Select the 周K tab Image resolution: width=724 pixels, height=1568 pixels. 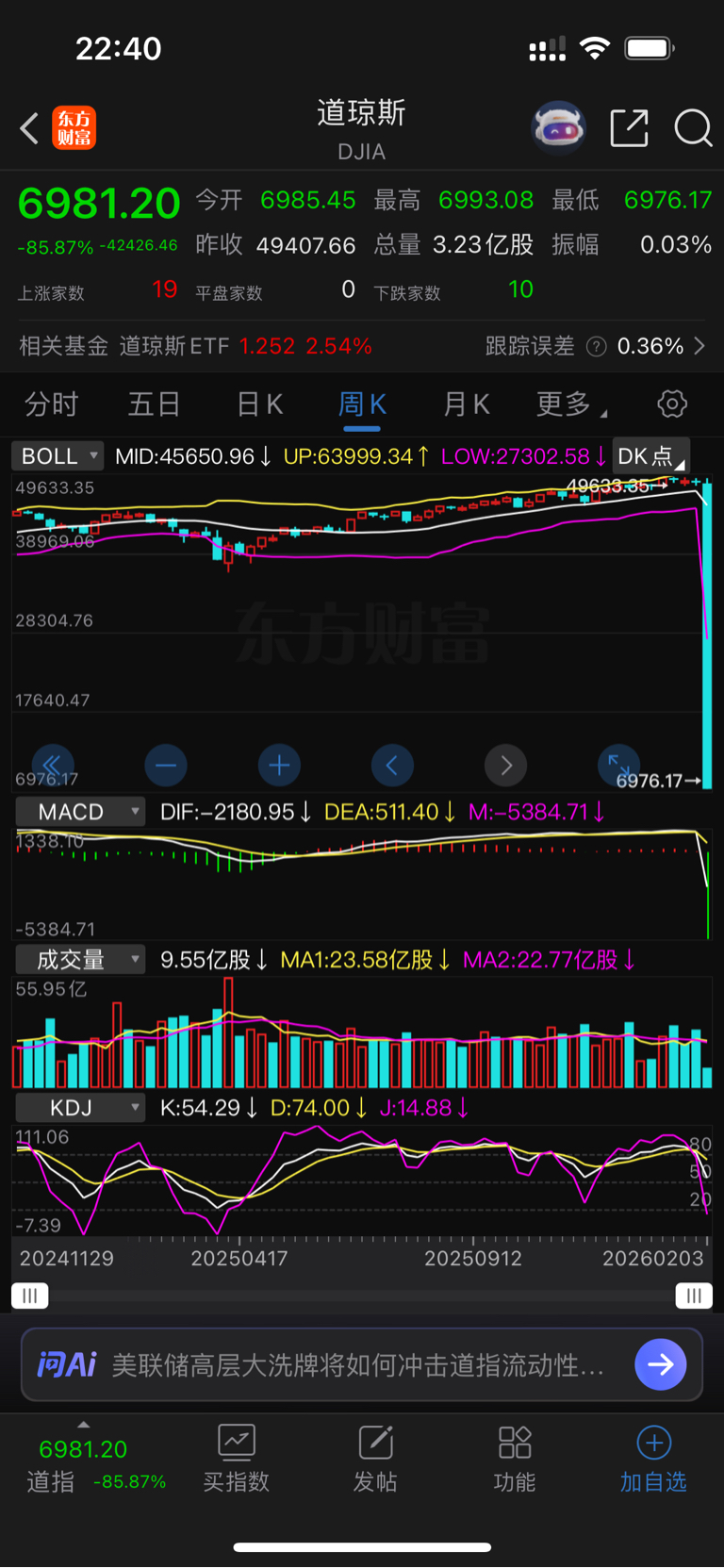362,404
